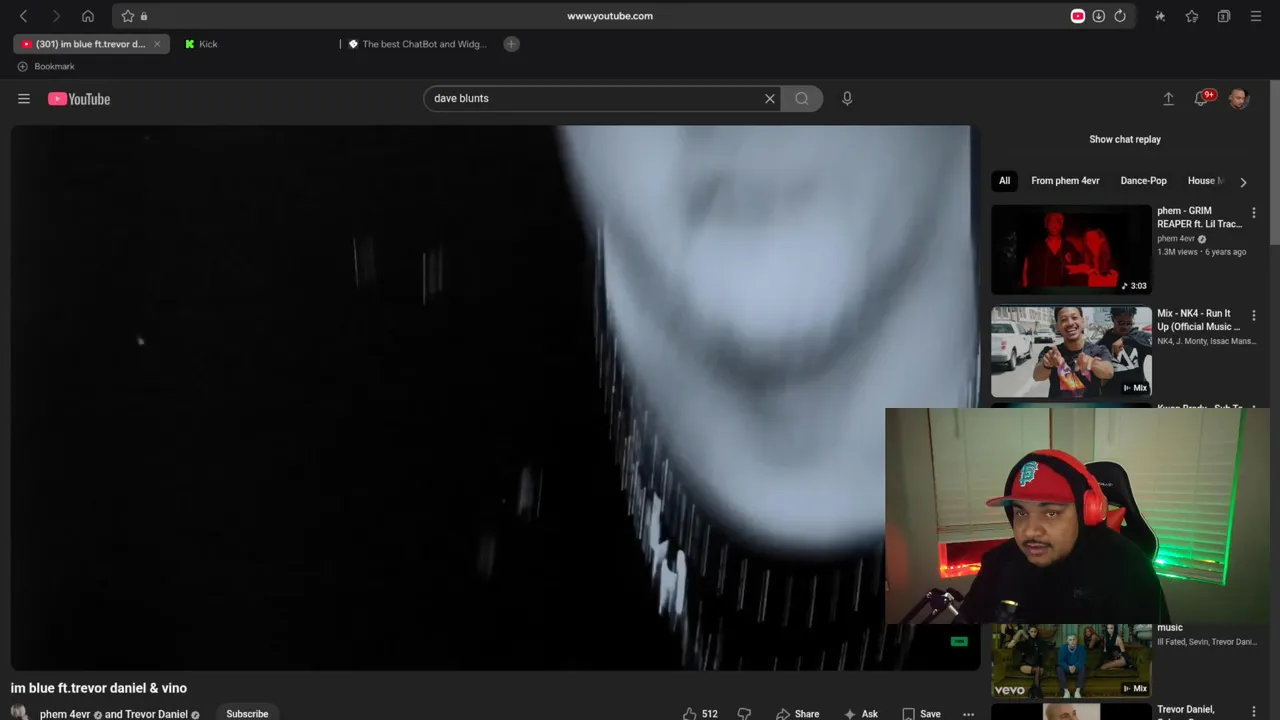Image resolution: width=1280 pixels, height=720 pixels.
Task: Click the browser forward arrow
Action: 56,16
